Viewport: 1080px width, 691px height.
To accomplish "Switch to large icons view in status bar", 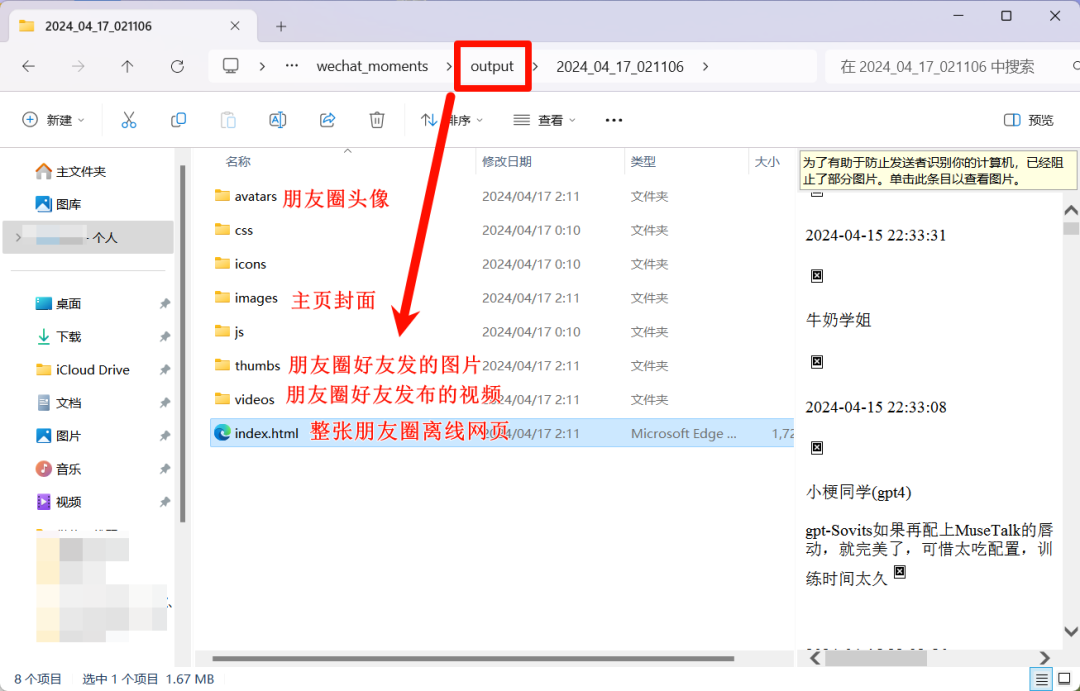I will pyautogui.click(x=1066, y=679).
